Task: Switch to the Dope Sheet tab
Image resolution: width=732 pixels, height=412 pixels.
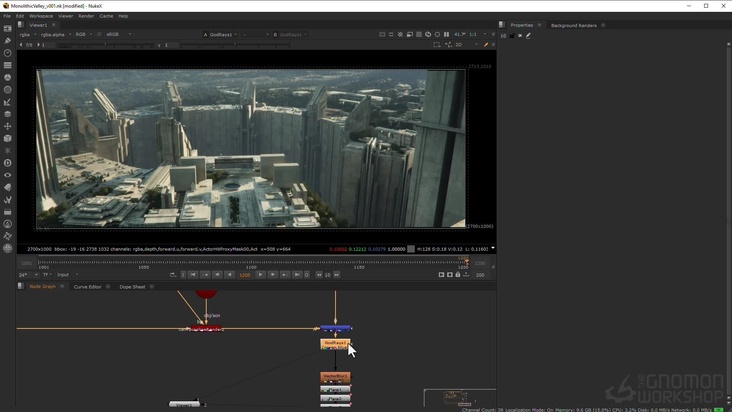Action: point(132,287)
